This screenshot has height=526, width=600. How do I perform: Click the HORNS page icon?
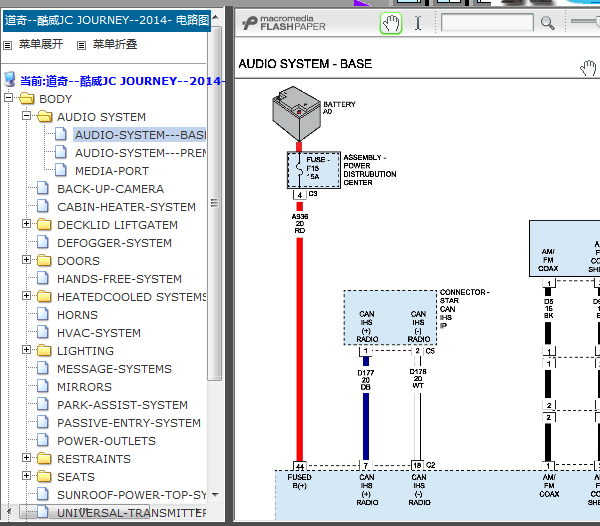[x=43, y=314]
